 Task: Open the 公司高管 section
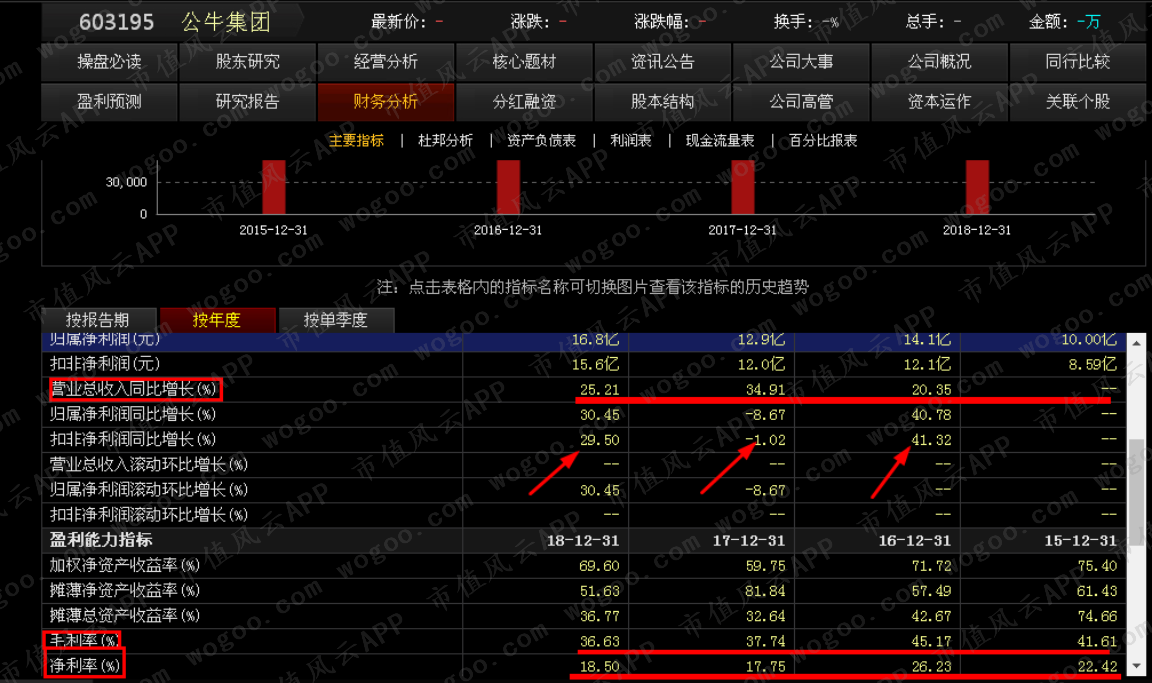click(x=801, y=101)
